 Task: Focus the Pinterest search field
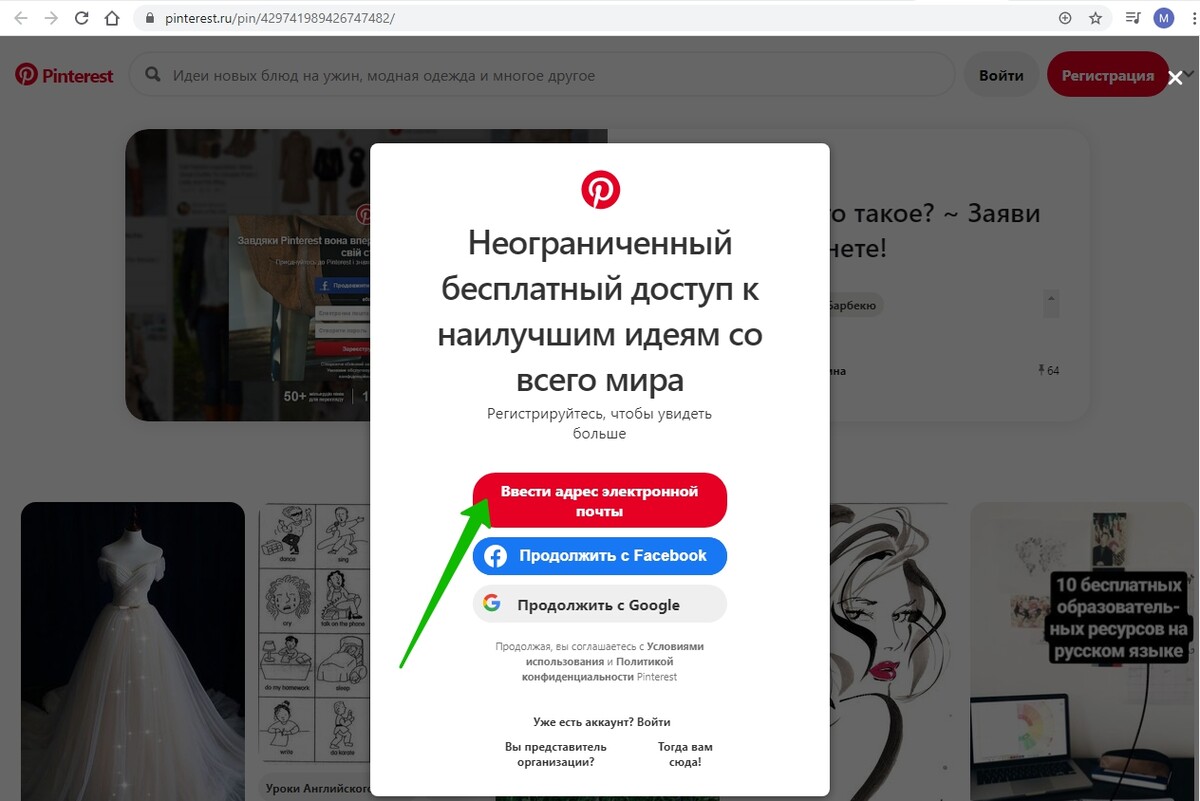[542, 75]
